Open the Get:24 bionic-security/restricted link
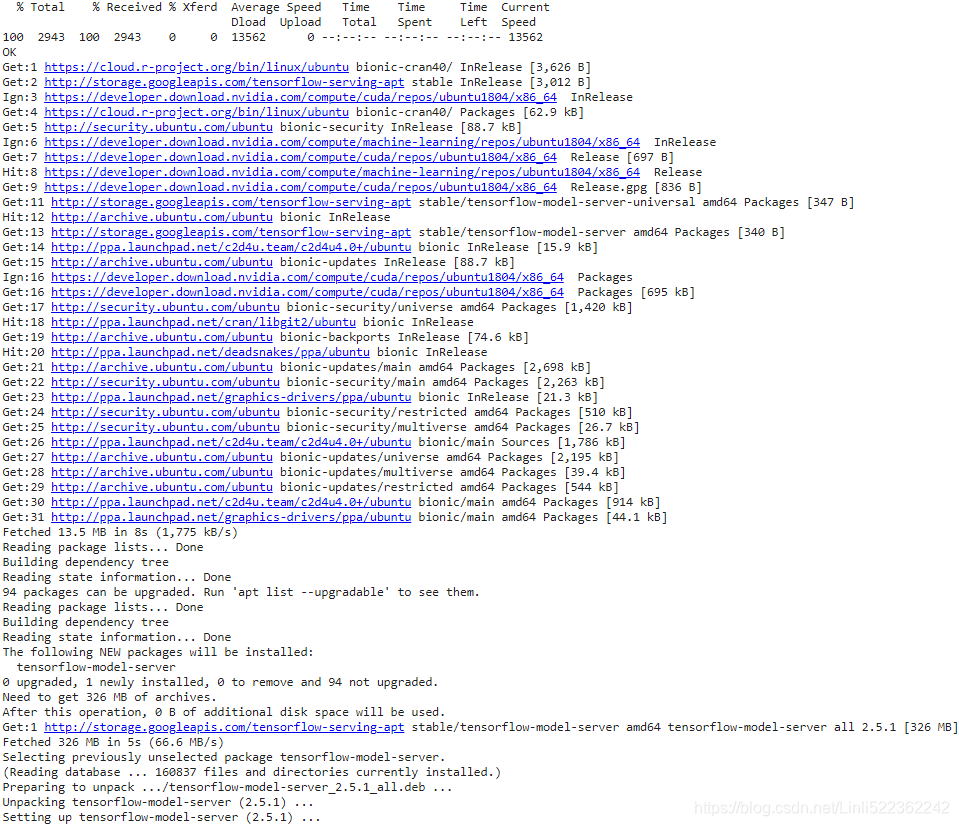959x826 pixels. click(x=165, y=411)
